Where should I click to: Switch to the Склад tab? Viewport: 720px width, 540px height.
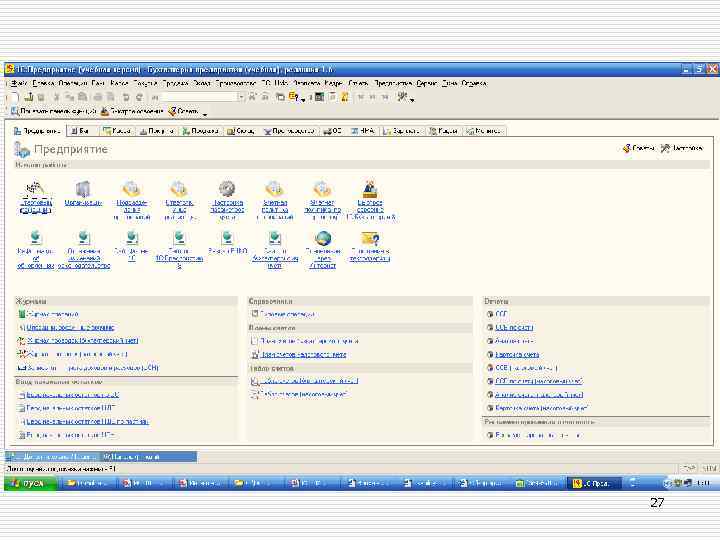click(241, 131)
